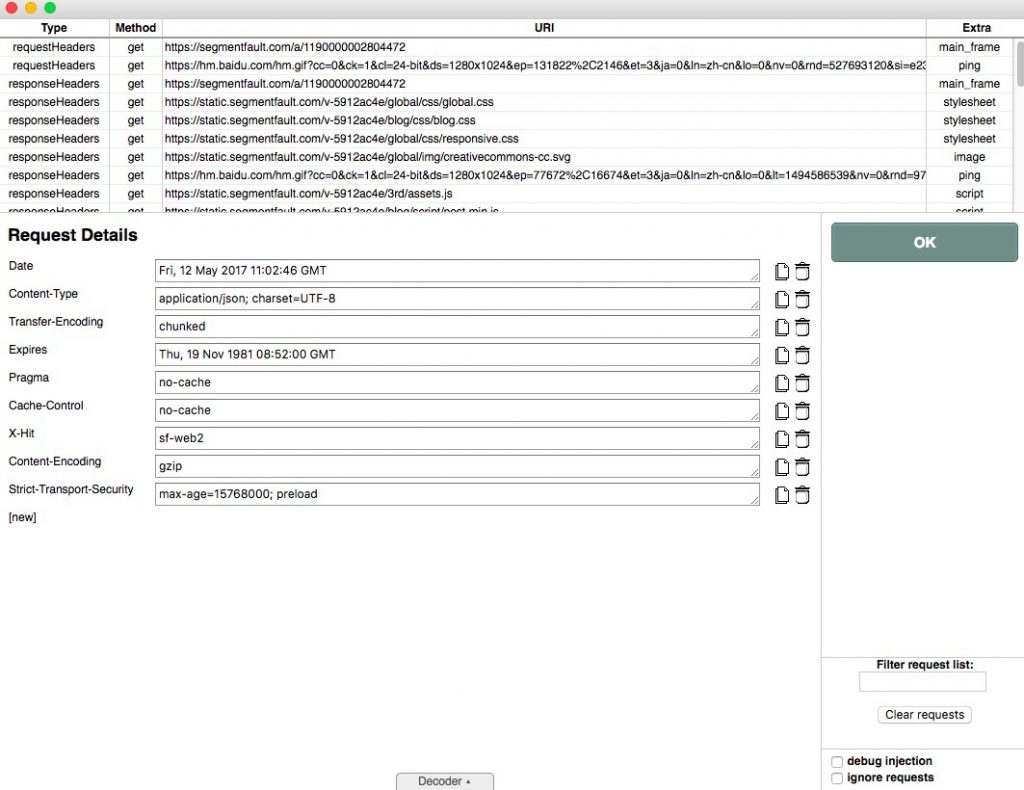
Task: Delete the Expires header row
Action: pyautogui.click(x=802, y=355)
